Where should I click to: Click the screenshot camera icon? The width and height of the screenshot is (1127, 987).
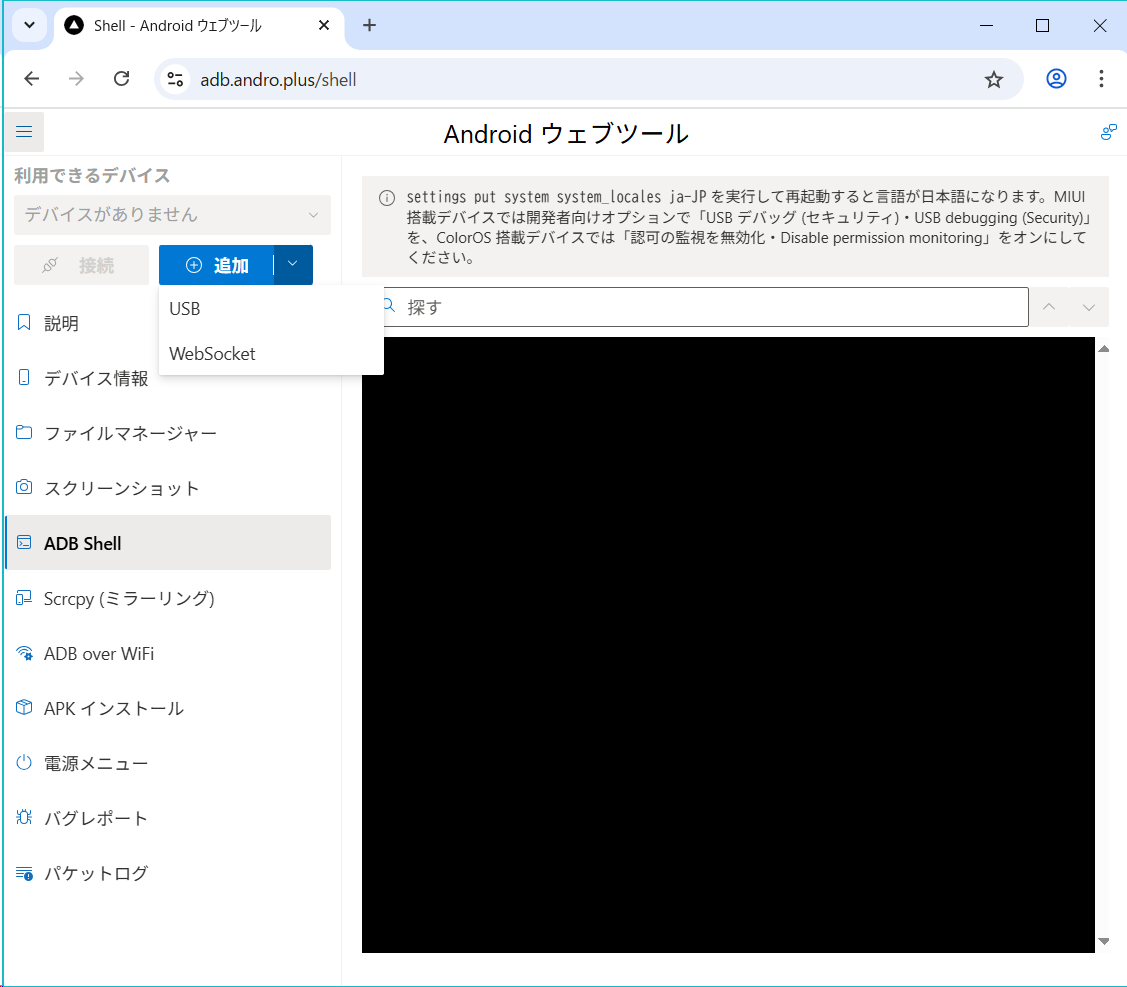coord(24,488)
